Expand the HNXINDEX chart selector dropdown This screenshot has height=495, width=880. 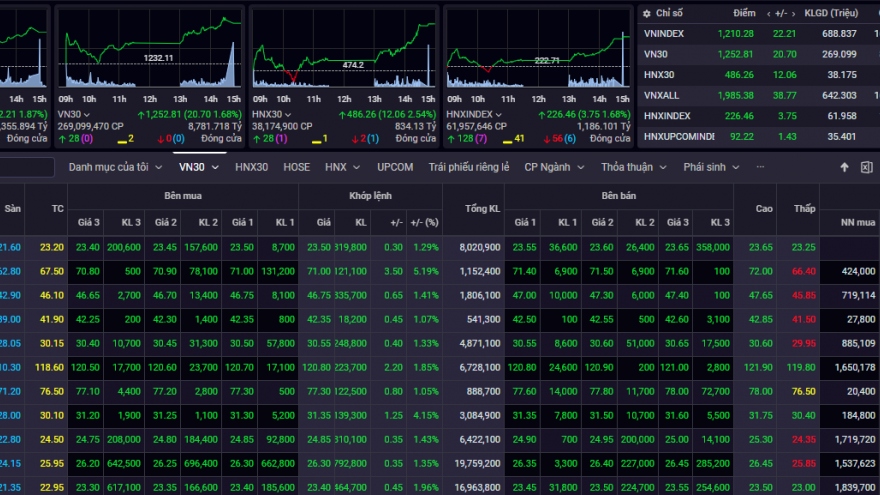click(497, 115)
